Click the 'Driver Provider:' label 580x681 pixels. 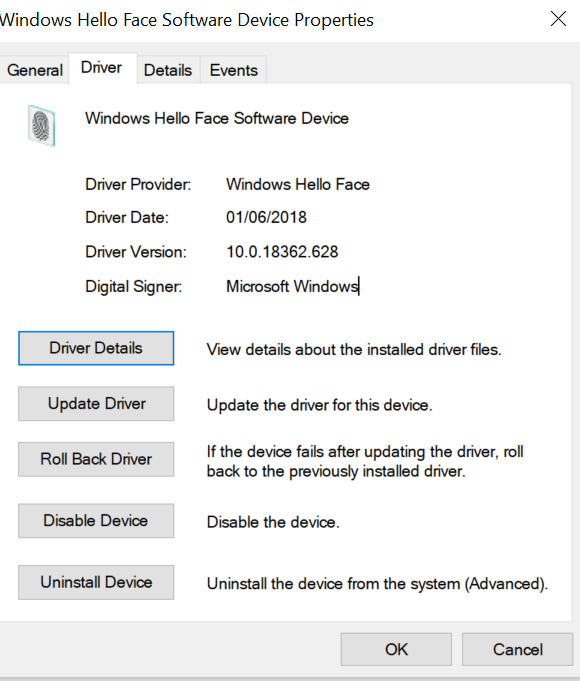pos(138,185)
